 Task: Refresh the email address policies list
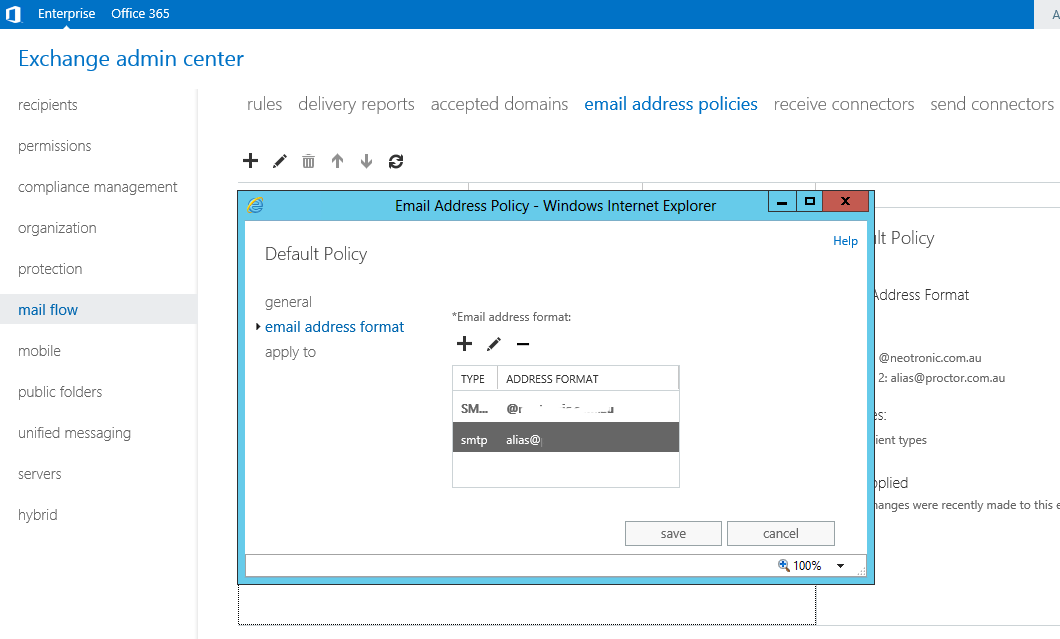coord(395,160)
